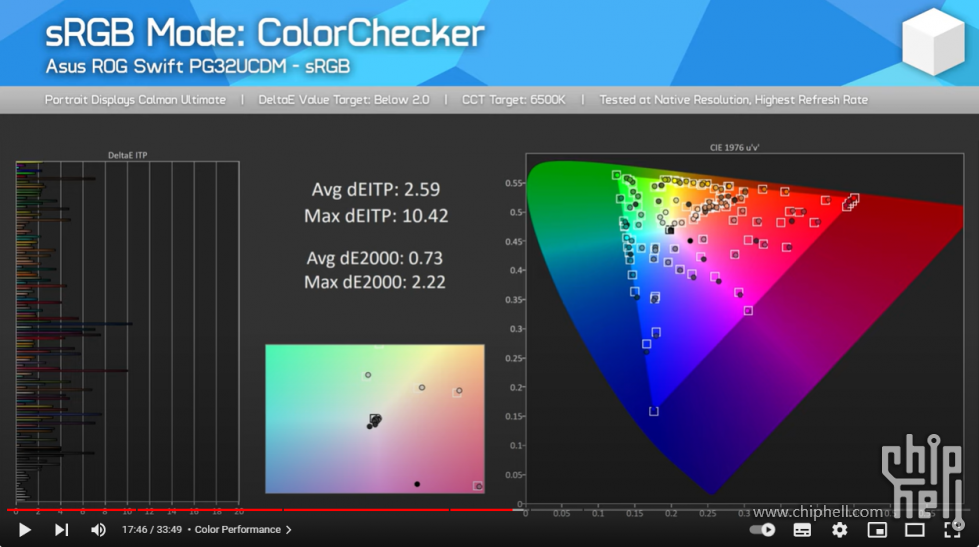Play the paused video
979x547 pixels.
pos(24,530)
